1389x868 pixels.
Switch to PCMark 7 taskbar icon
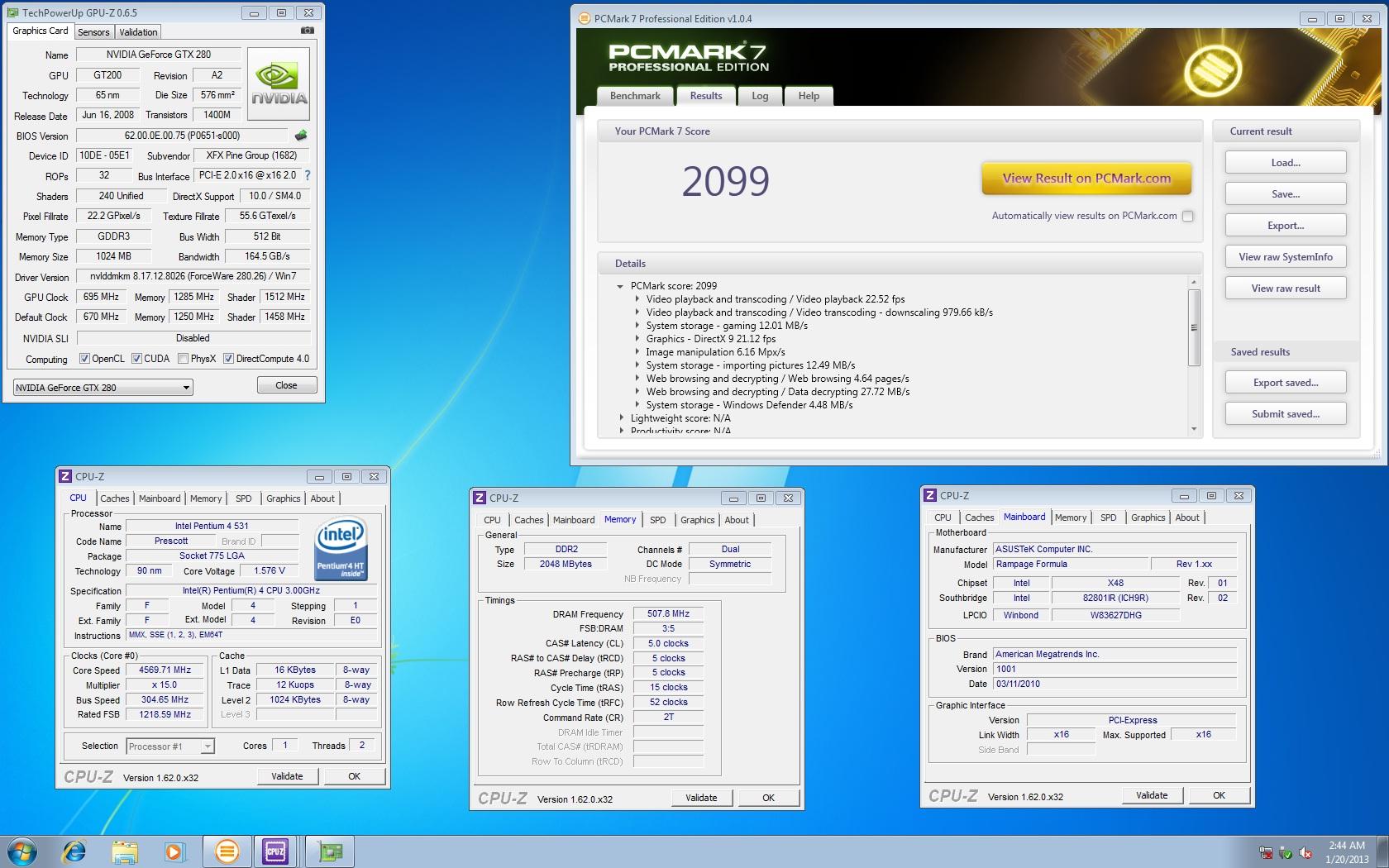point(227,851)
